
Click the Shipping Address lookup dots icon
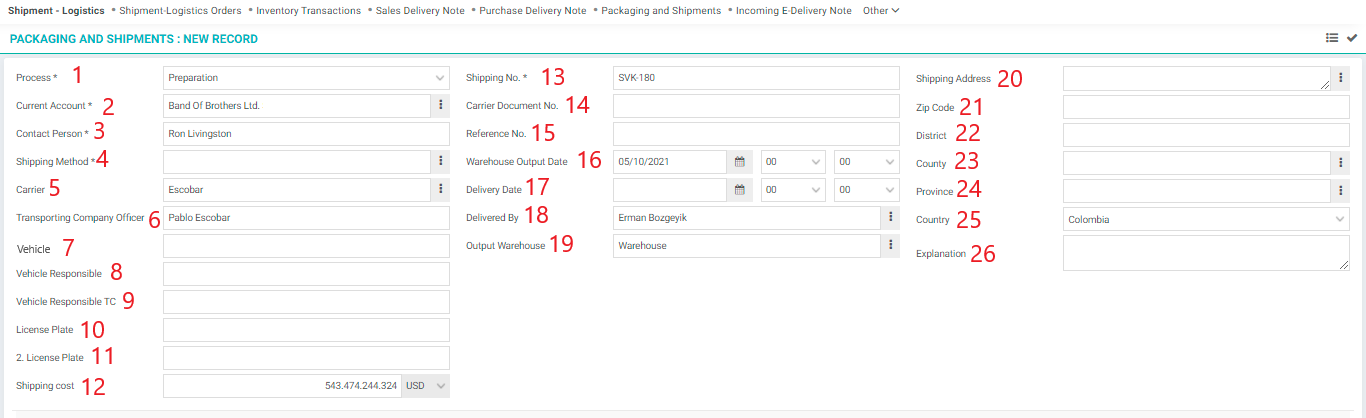click(x=1340, y=78)
